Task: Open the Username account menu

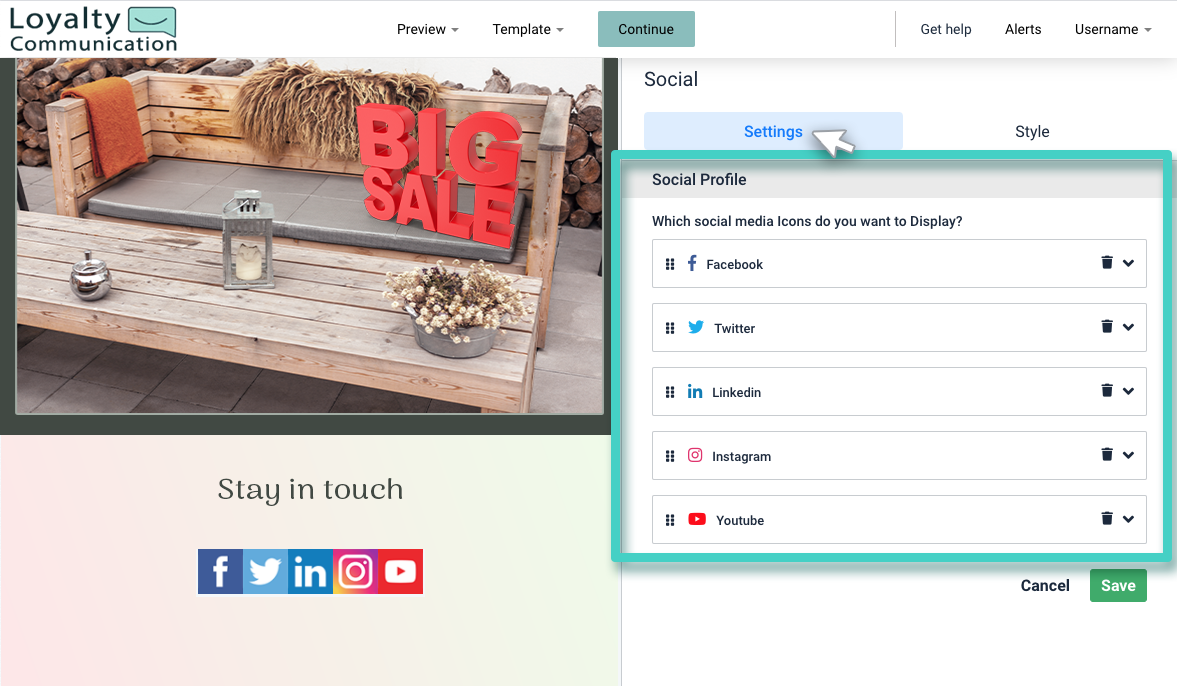Action: pos(1112,29)
